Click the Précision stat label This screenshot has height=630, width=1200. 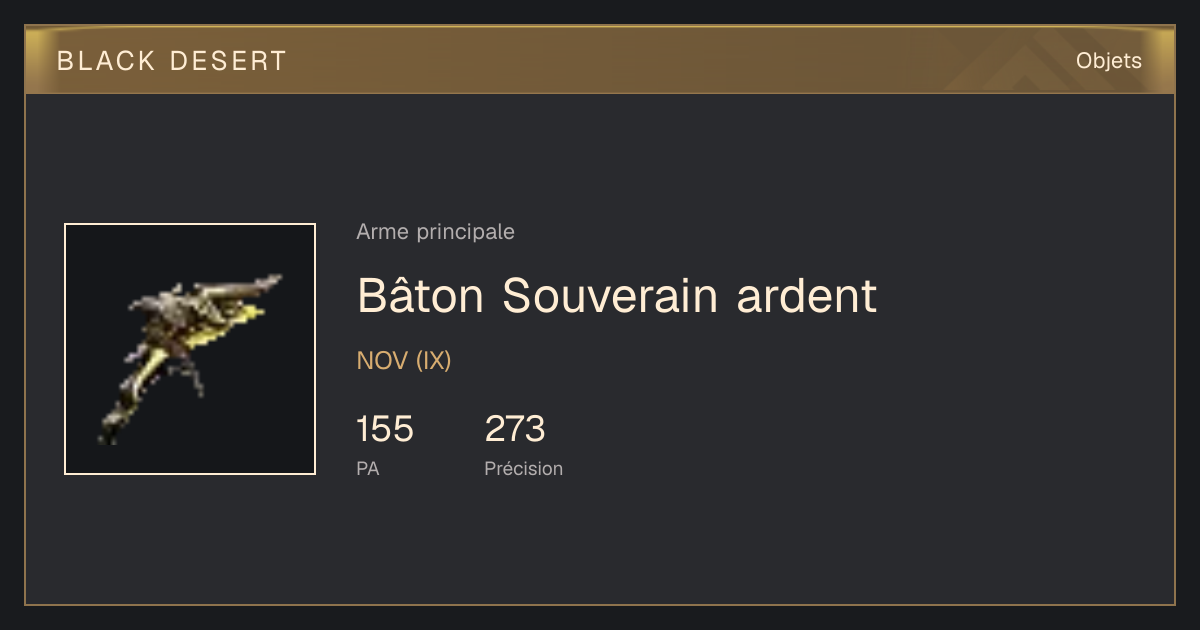tap(524, 468)
